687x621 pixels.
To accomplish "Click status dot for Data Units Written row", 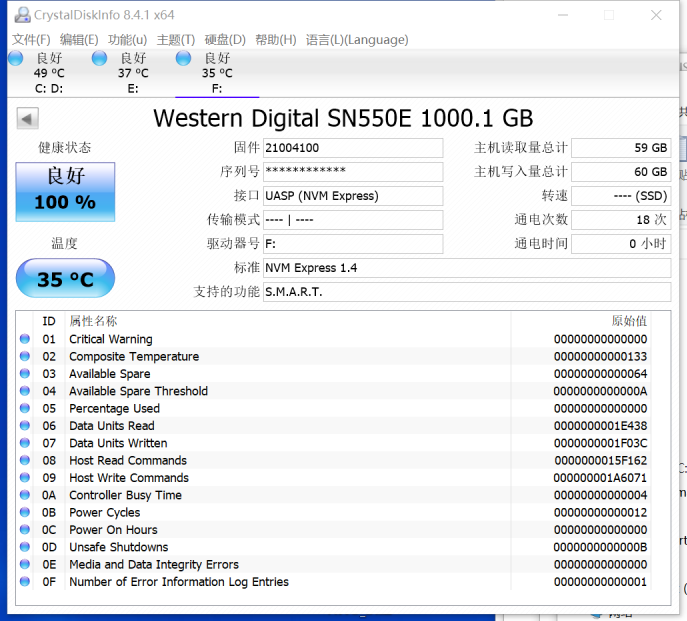I will [x=25, y=443].
